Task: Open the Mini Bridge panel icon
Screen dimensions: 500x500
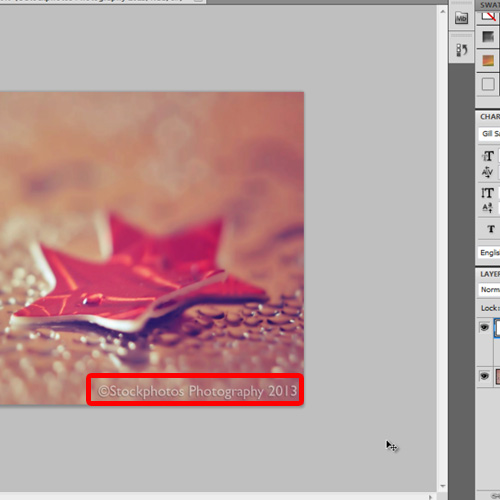Action: coord(461,18)
